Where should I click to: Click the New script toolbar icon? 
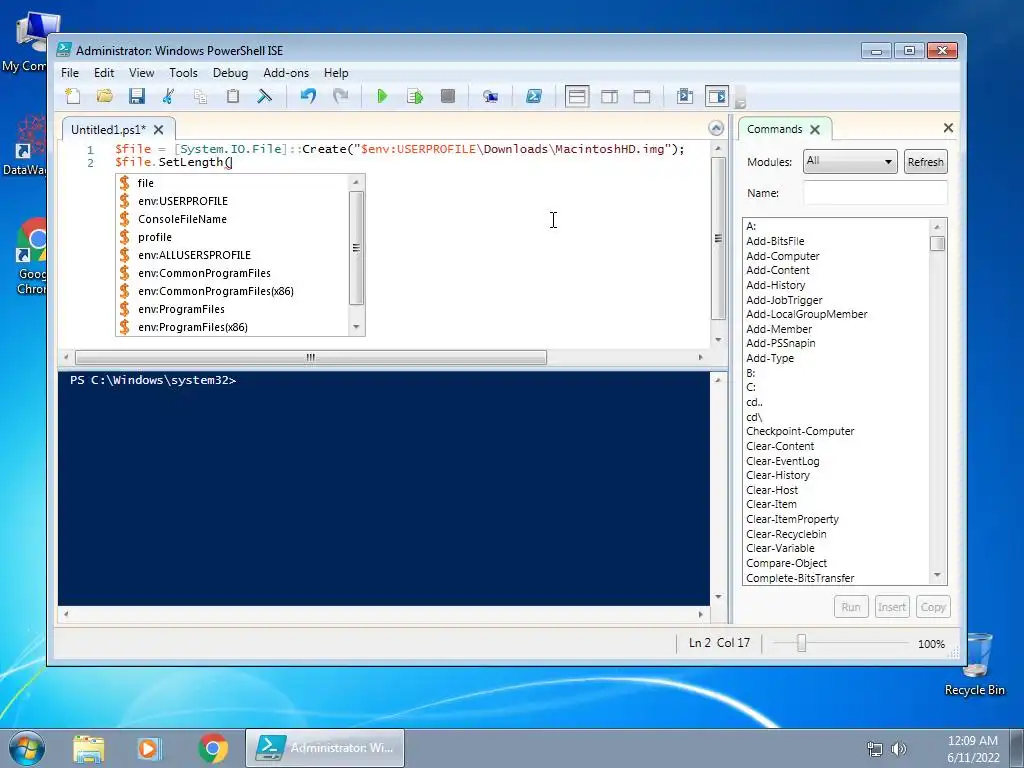tap(73, 97)
